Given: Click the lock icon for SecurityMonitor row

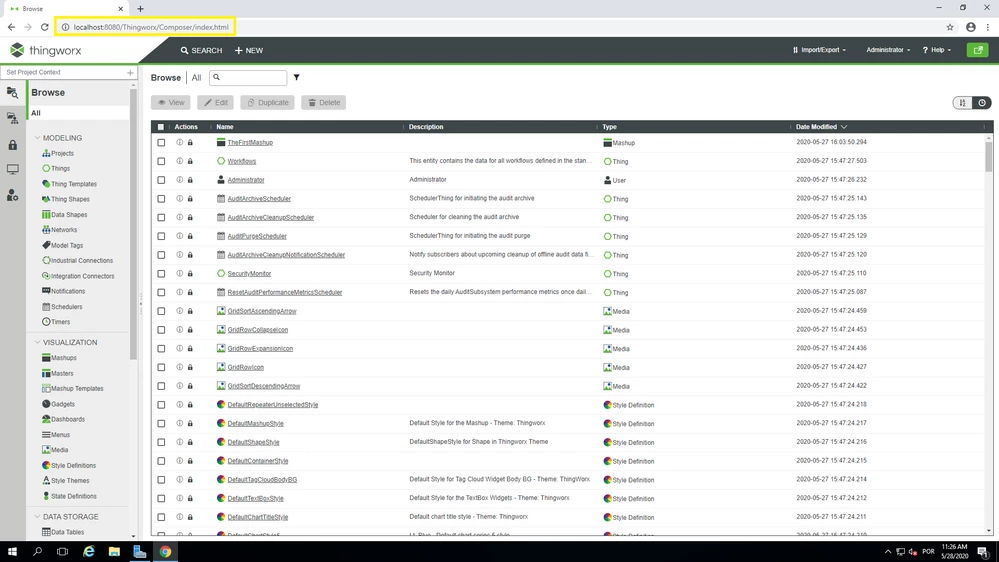Looking at the screenshot, I should 190,273.
